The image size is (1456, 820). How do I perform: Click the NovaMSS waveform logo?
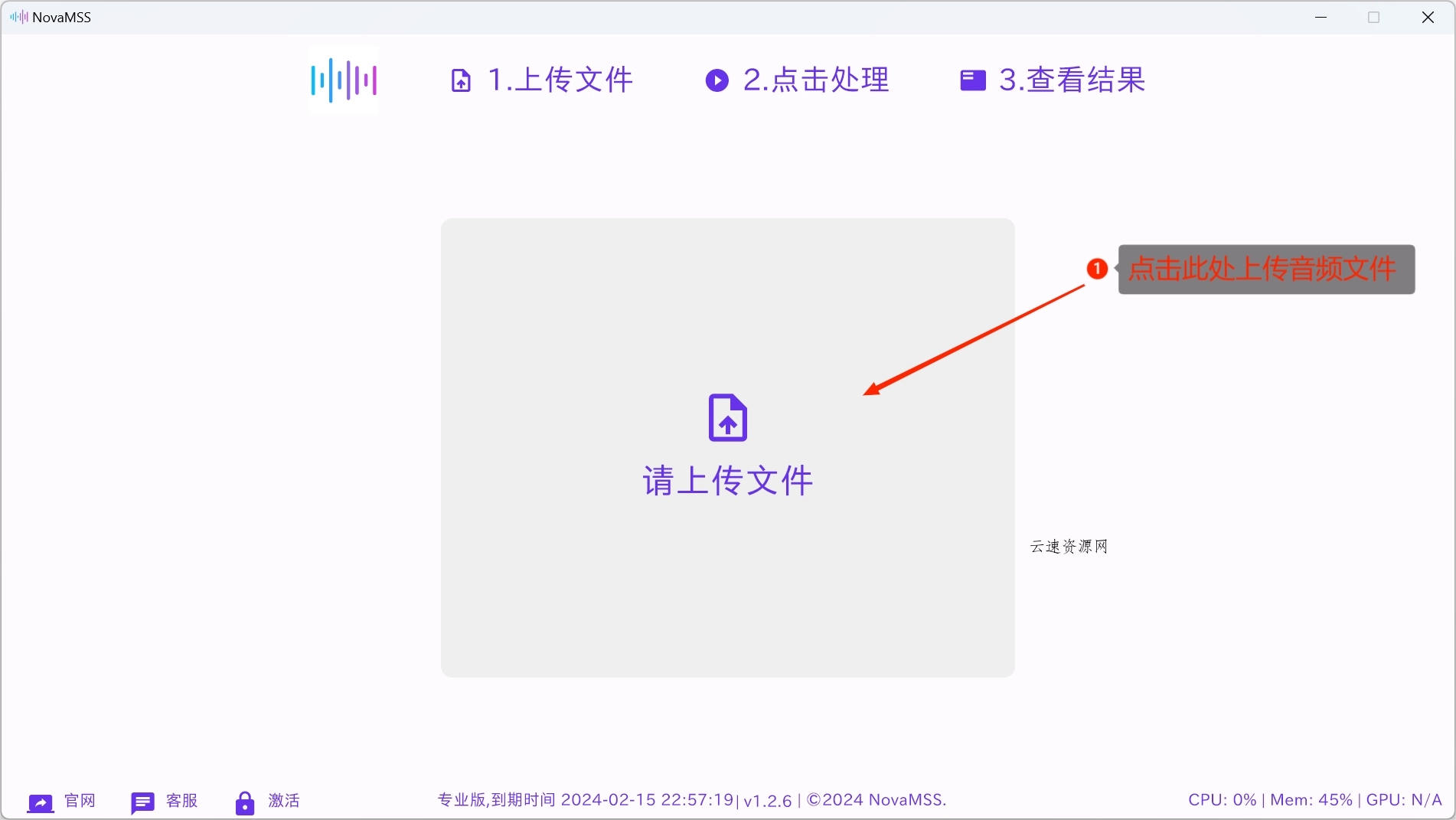[344, 80]
